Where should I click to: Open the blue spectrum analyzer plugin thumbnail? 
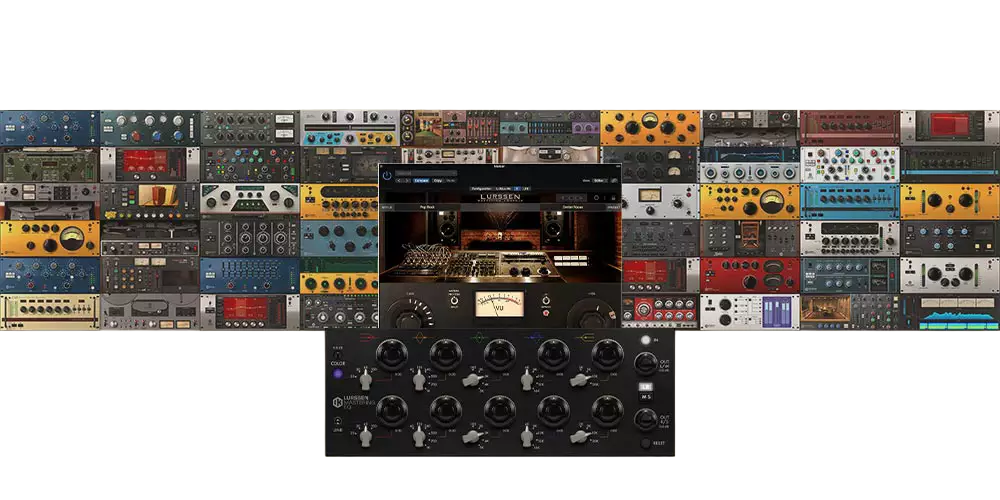950,312
